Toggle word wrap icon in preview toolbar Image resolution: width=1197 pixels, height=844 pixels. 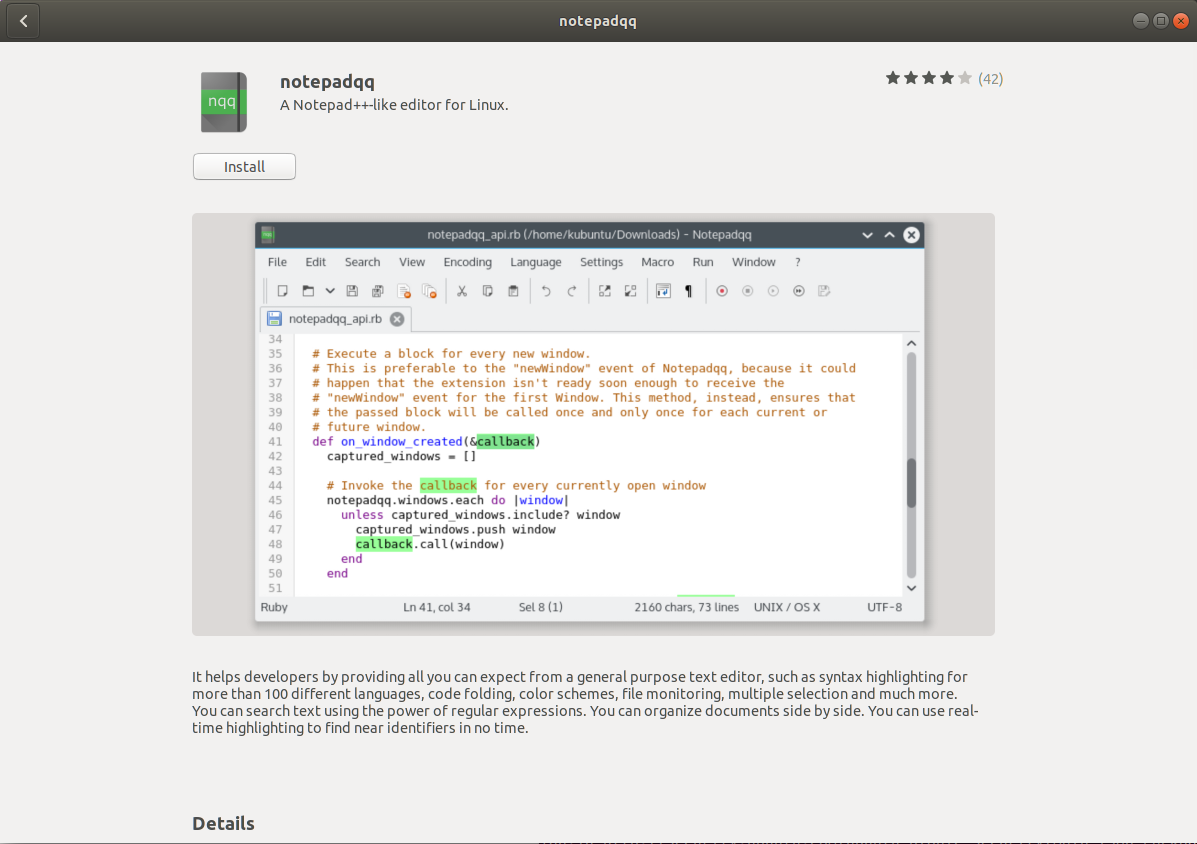click(663, 291)
